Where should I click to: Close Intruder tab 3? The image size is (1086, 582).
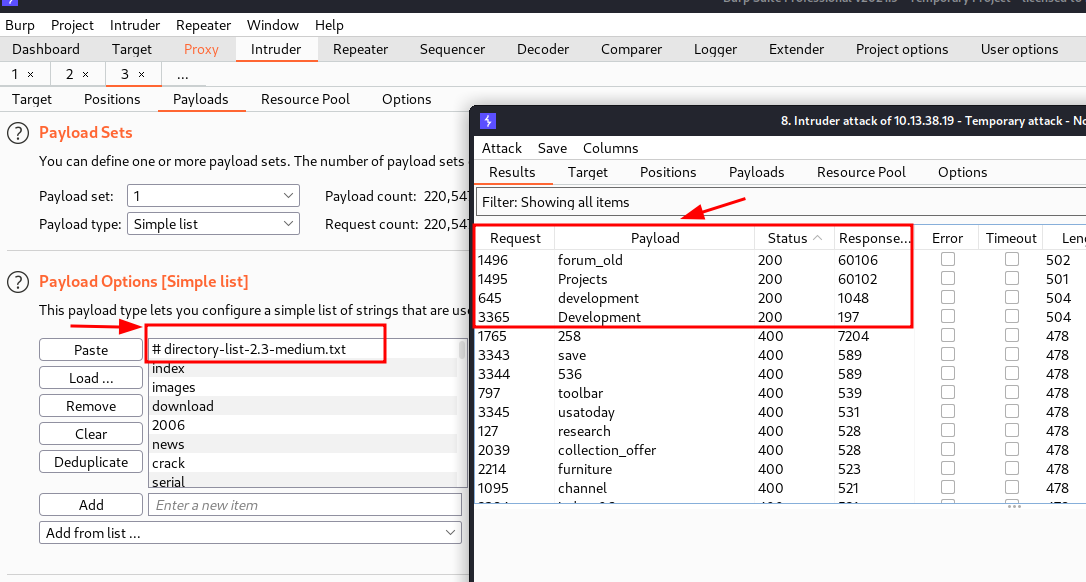pyautogui.click(x=141, y=74)
